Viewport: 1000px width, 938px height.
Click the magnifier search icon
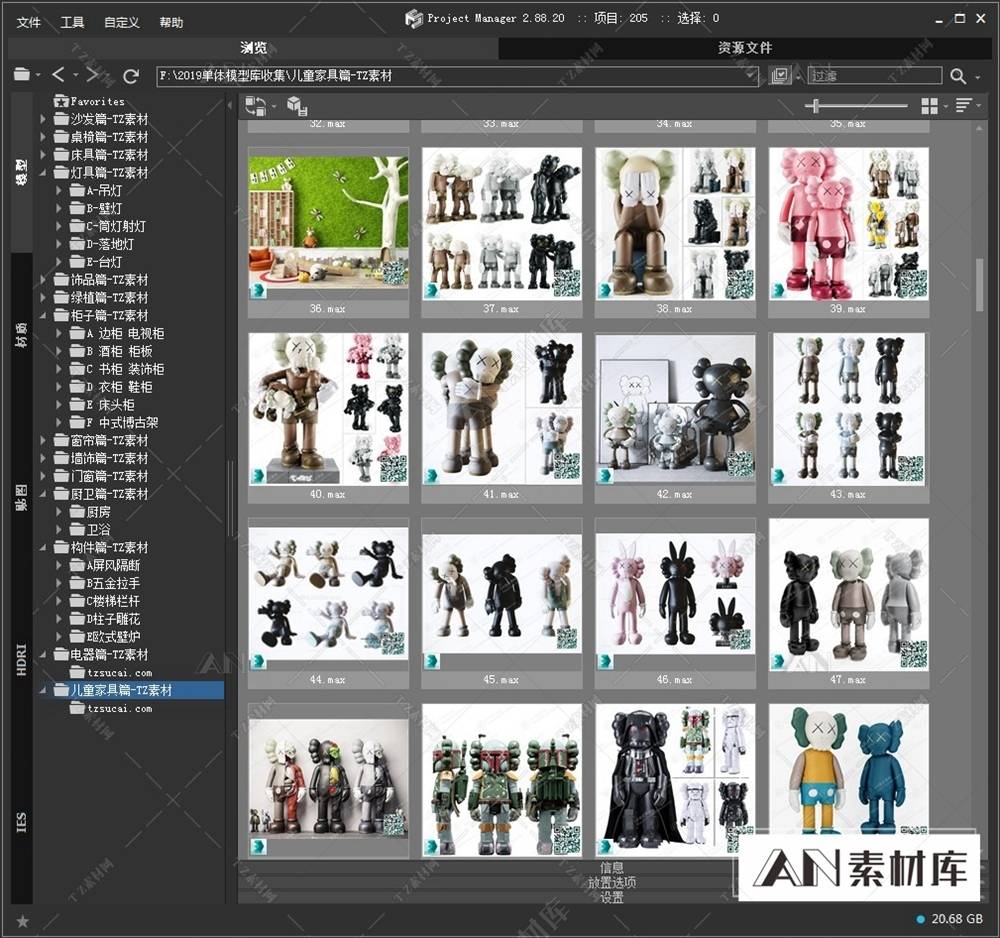(957, 76)
